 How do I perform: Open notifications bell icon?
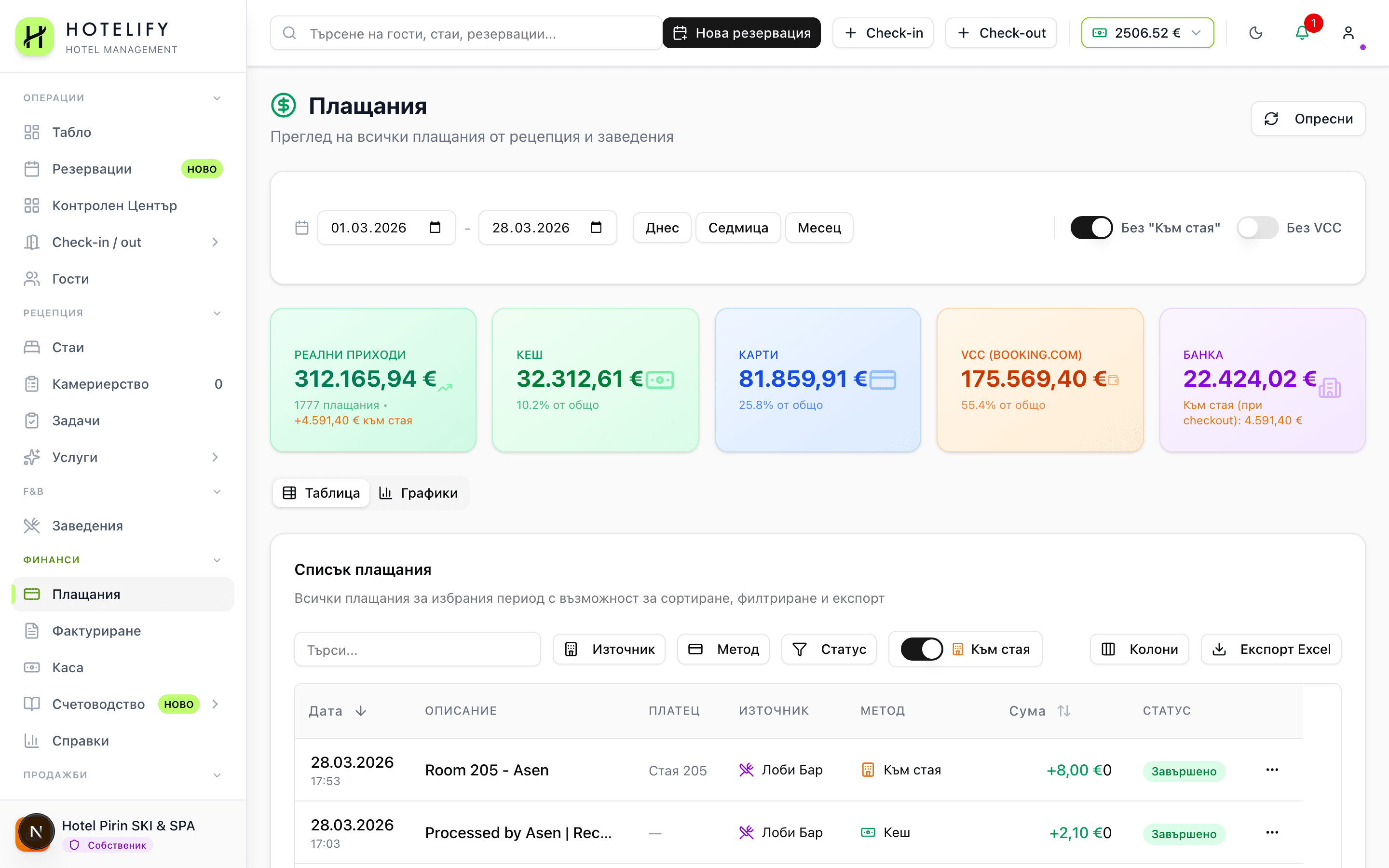(x=1302, y=33)
